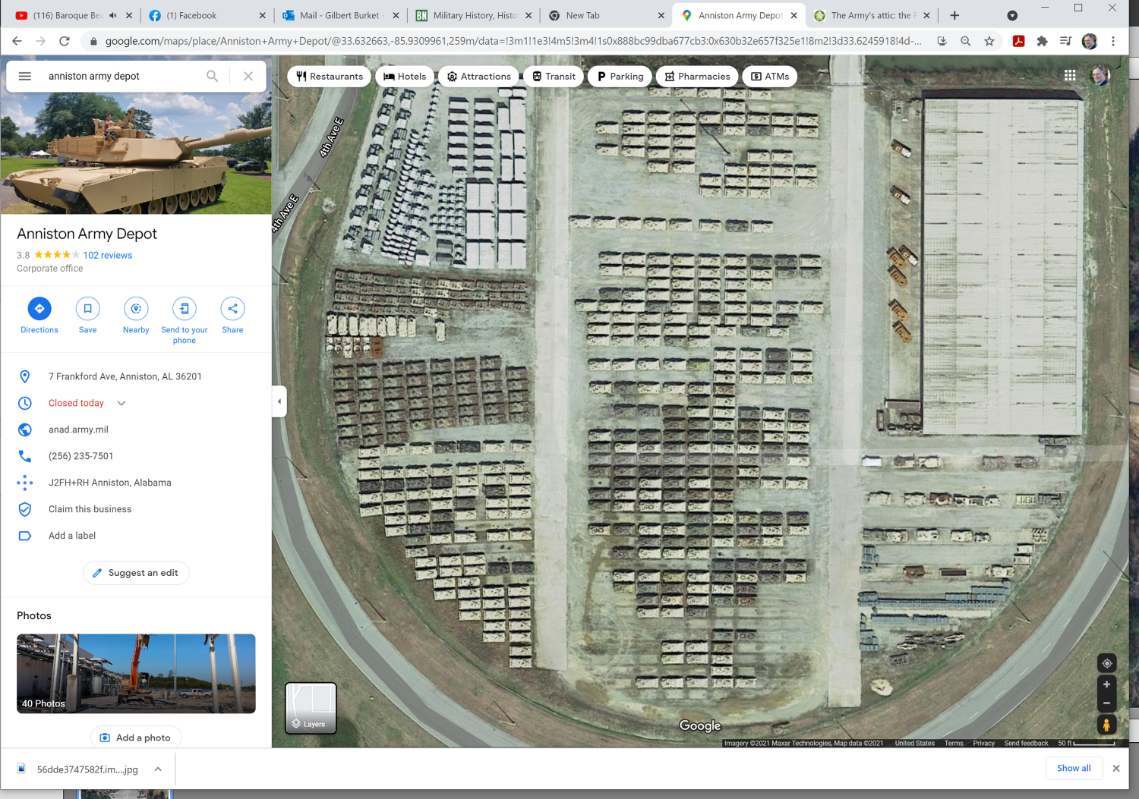Reload the Google Maps page
This screenshot has width=1139, height=799.
click(65, 41)
